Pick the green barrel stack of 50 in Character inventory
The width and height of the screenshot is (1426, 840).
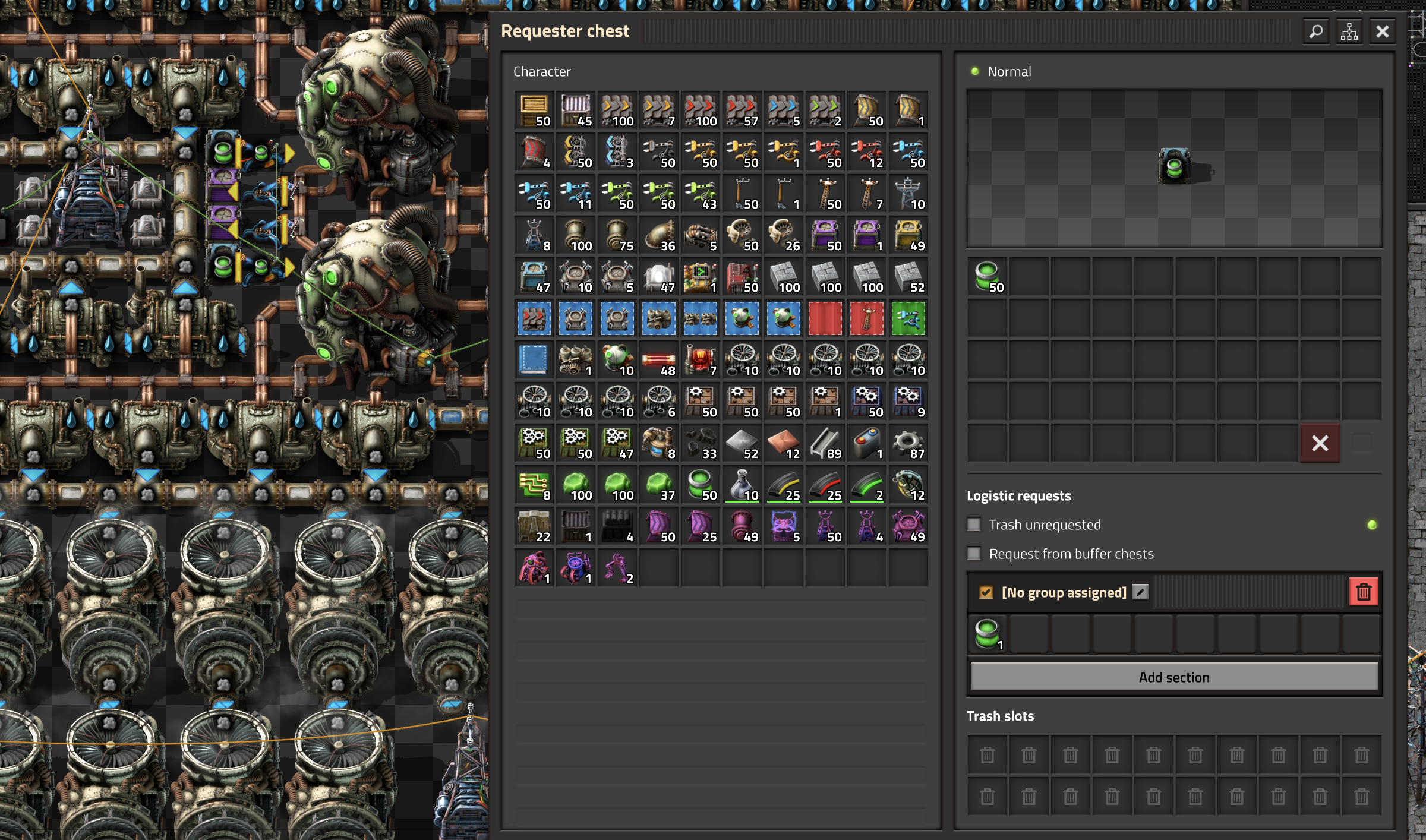[x=701, y=485]
